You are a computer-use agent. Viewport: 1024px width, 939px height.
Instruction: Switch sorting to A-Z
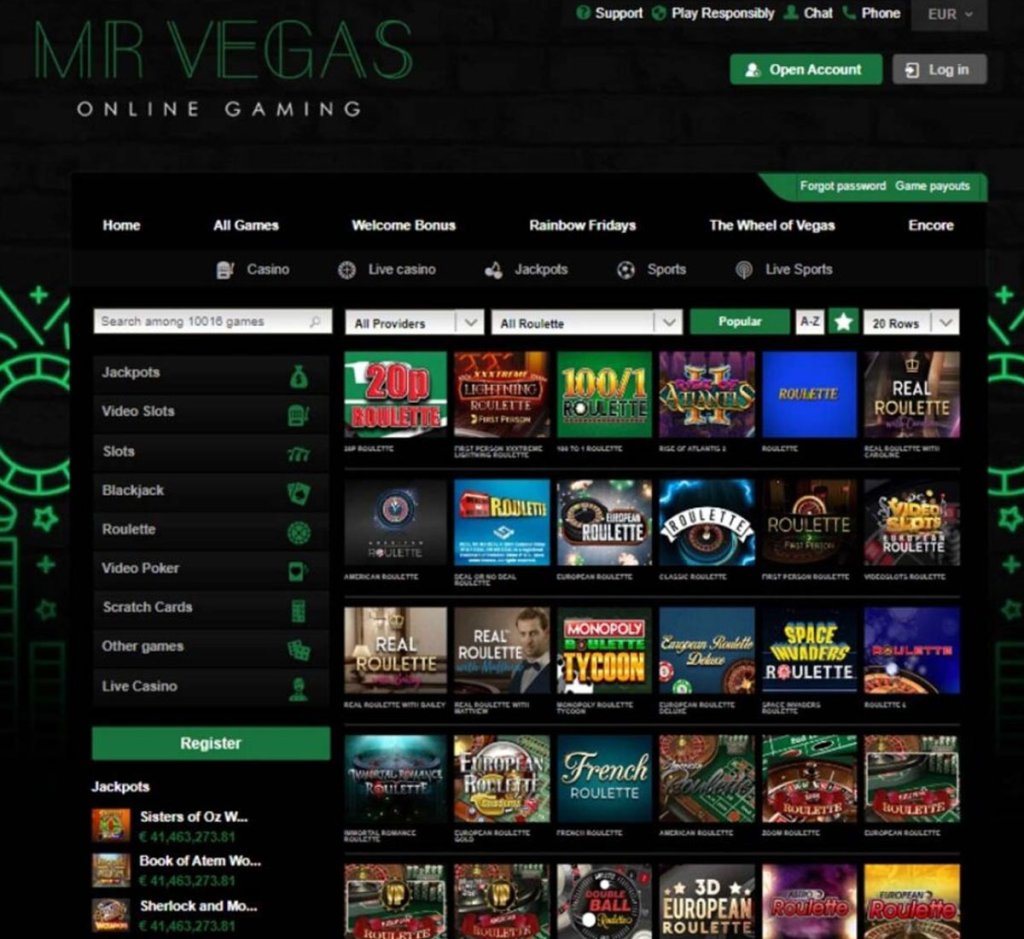click(x=811, y=322)
